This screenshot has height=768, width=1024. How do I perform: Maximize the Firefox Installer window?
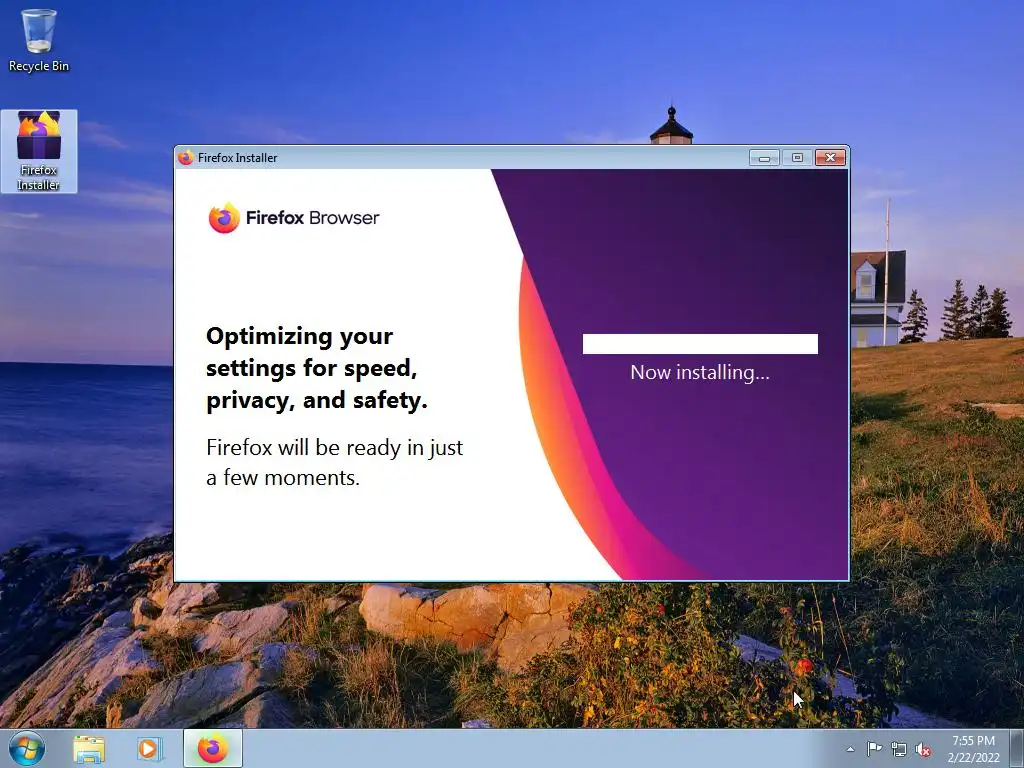tap(797, 157)
